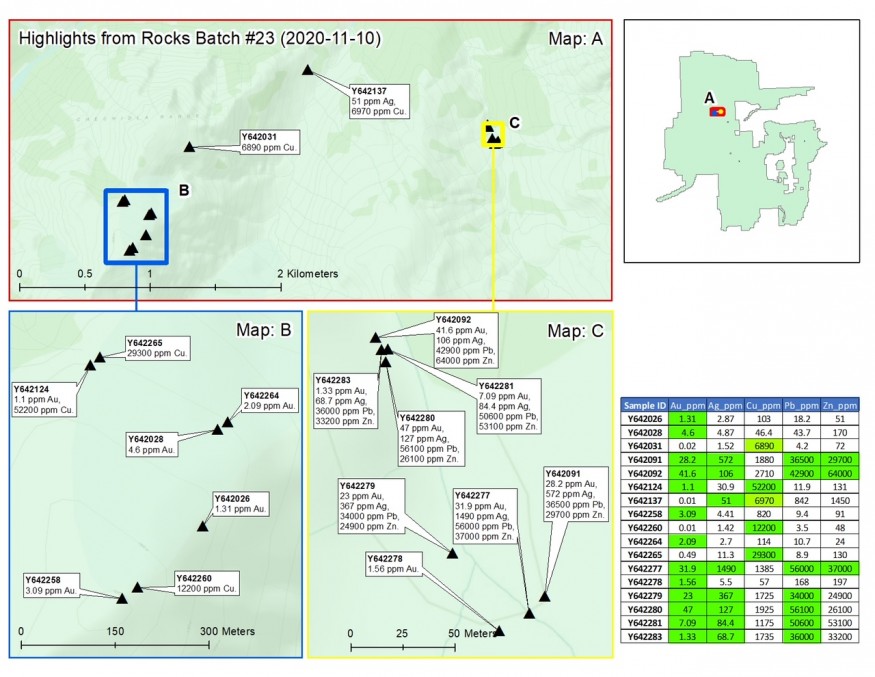Click the Pb cell 56100 in row Y642280

tap(801, 609)
